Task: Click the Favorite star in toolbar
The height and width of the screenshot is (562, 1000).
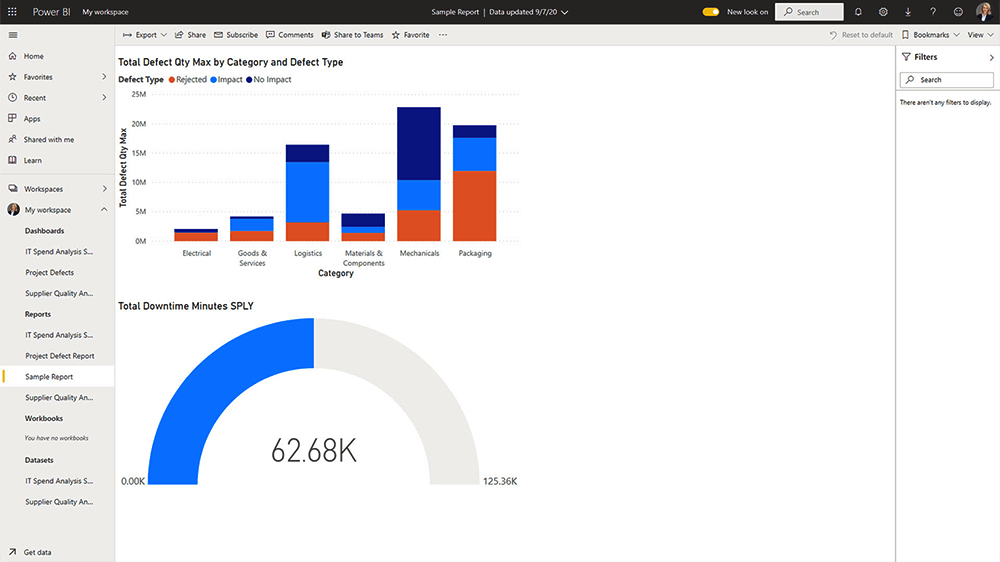Action: [x=410, y=35]
